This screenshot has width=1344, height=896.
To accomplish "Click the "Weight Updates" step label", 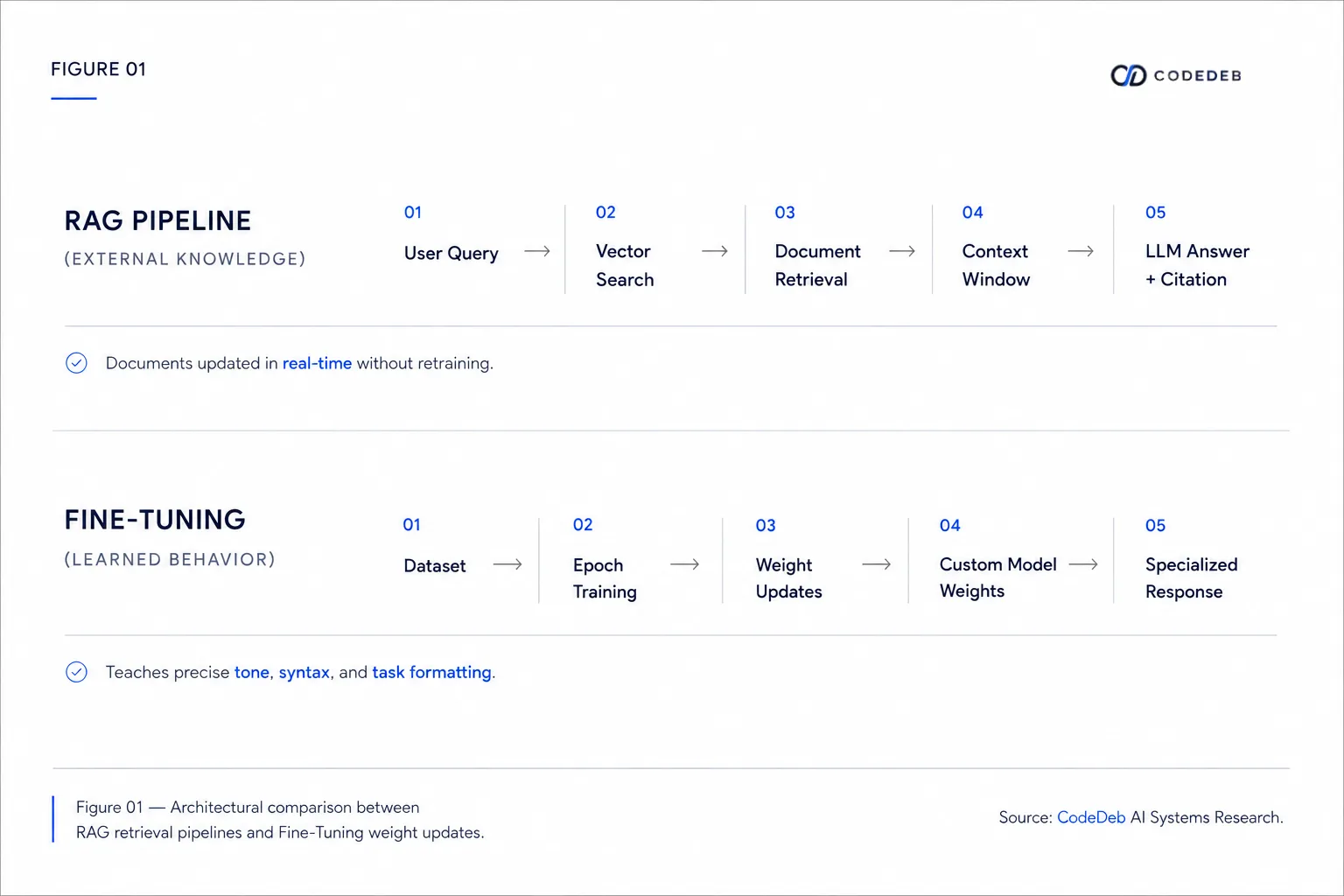I will point(788,578).
